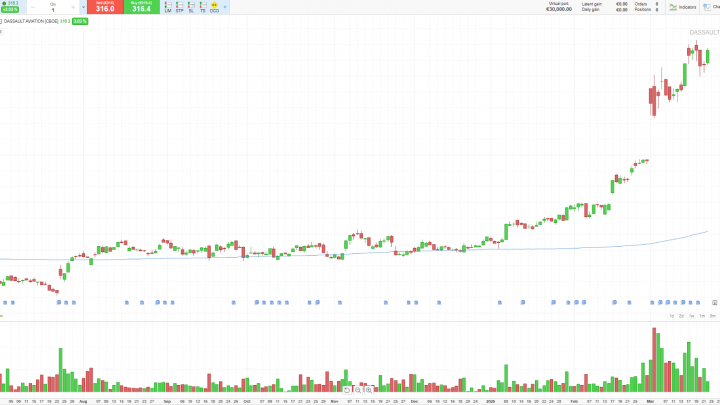The height and width of the screenshot is (405, 720).
Task: Select the STP stop order icon
Action: [179, 7]
